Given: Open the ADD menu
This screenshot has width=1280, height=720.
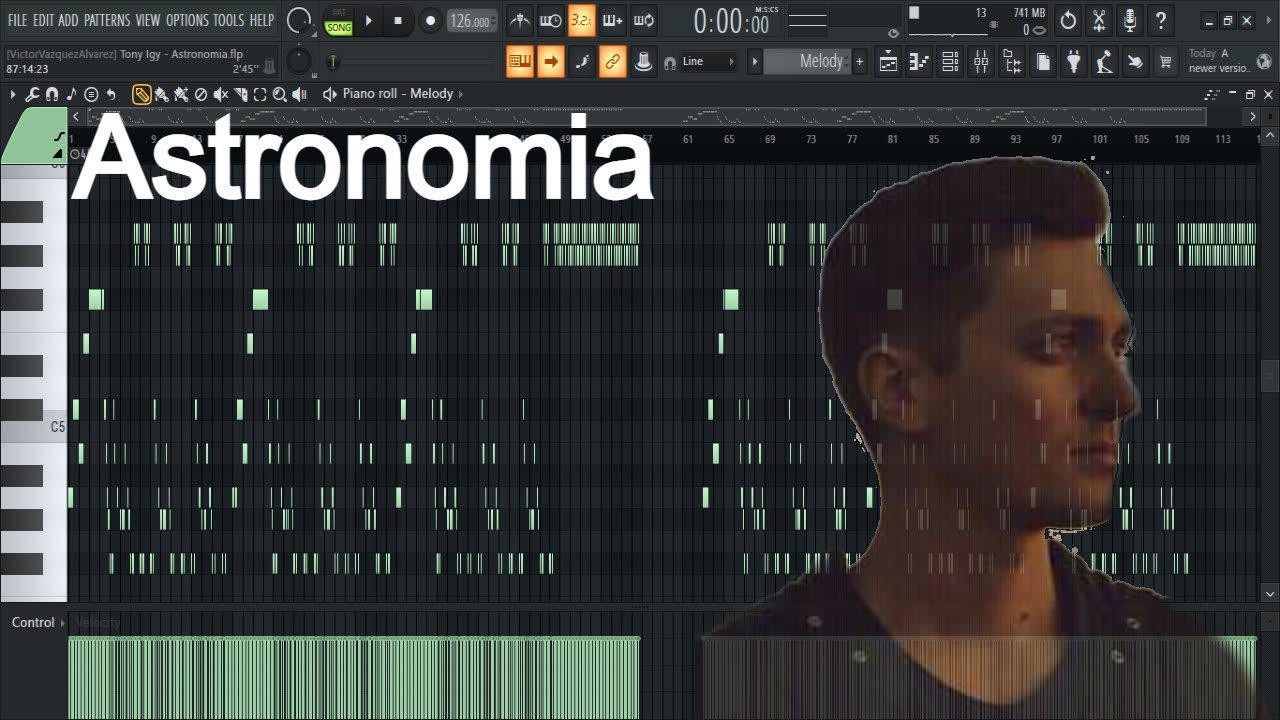Looking at the screenshot, I should click(68, 20).
